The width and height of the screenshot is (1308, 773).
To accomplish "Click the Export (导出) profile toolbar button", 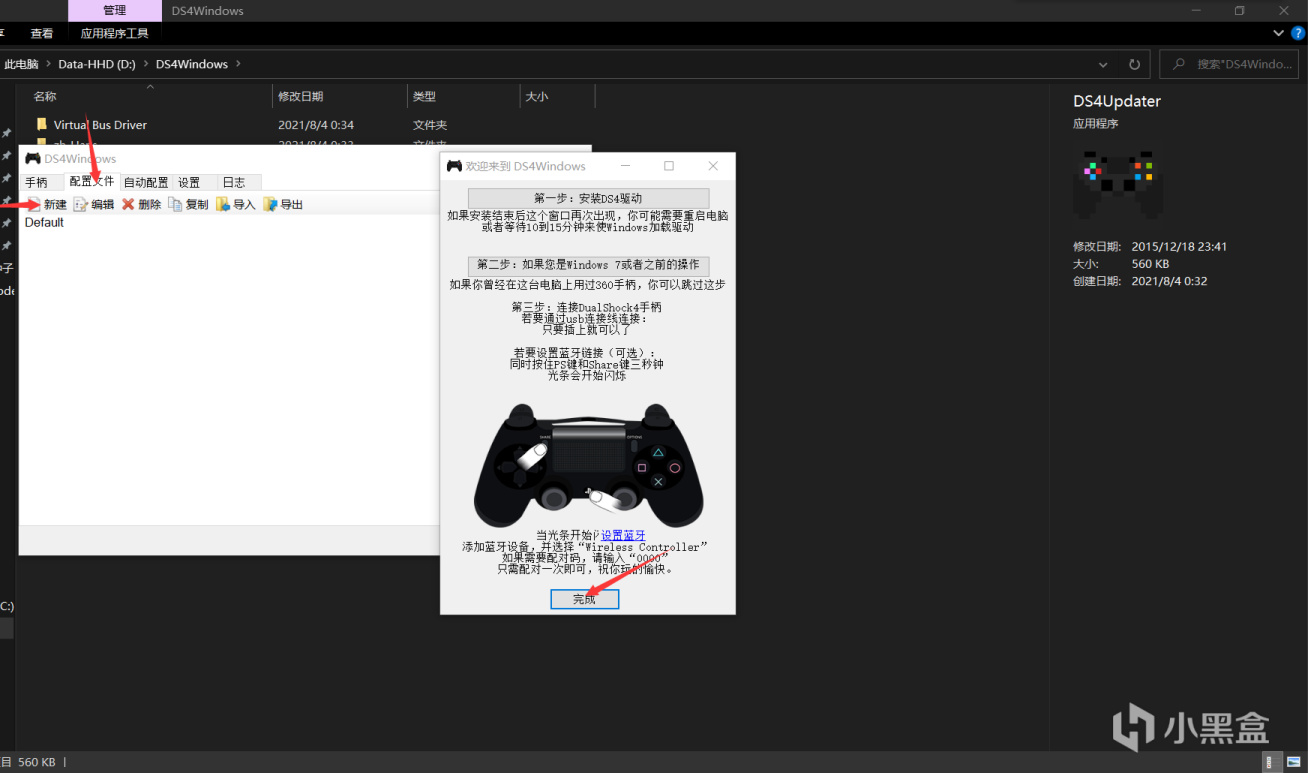I will (283, 205).
